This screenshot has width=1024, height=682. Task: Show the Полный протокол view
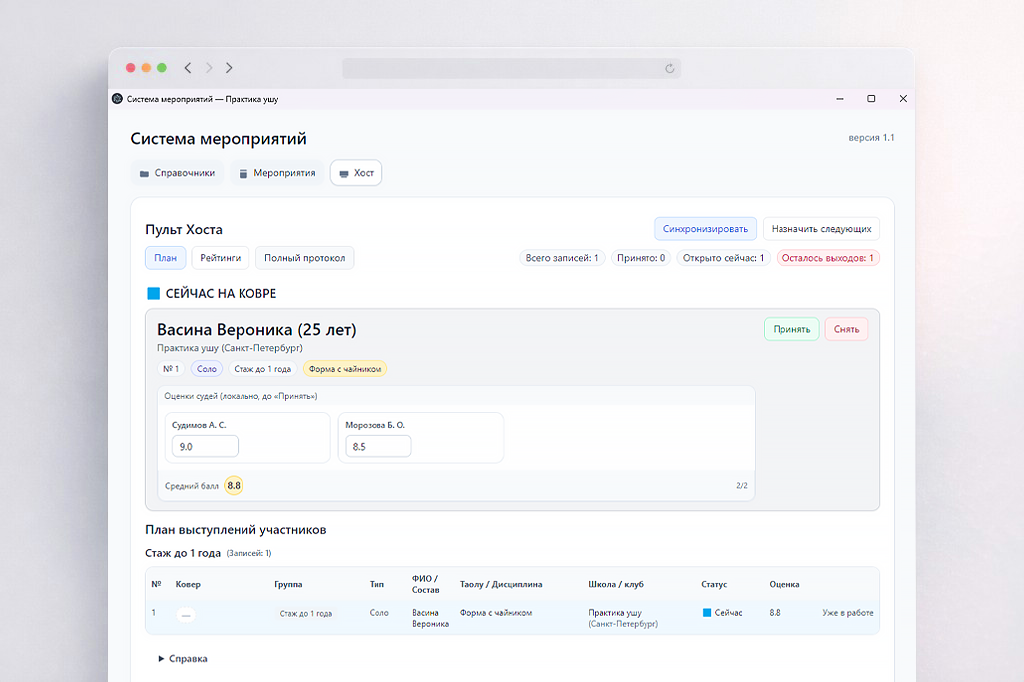pyautogui.click(x=304, y=258)
